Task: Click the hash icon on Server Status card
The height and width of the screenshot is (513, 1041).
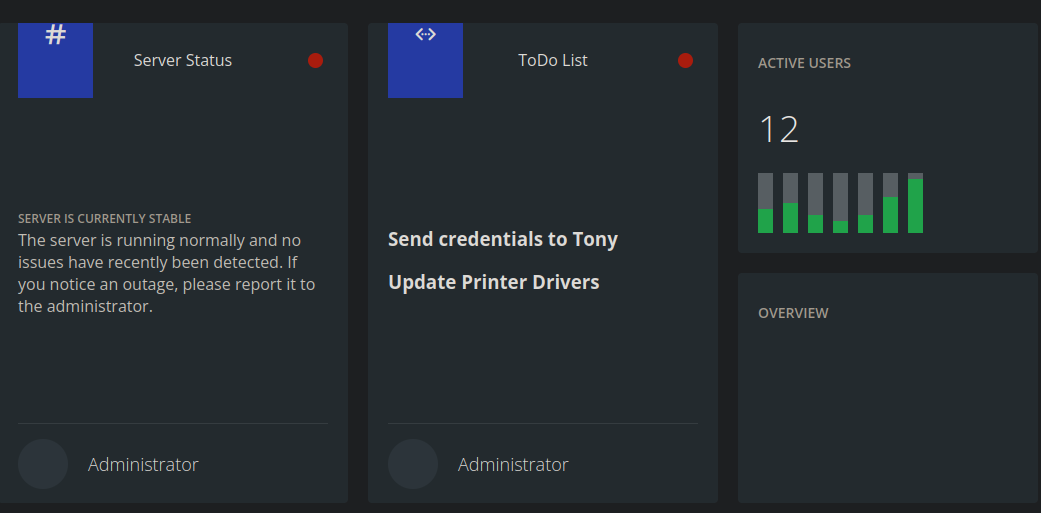Action: coord(56,36)
